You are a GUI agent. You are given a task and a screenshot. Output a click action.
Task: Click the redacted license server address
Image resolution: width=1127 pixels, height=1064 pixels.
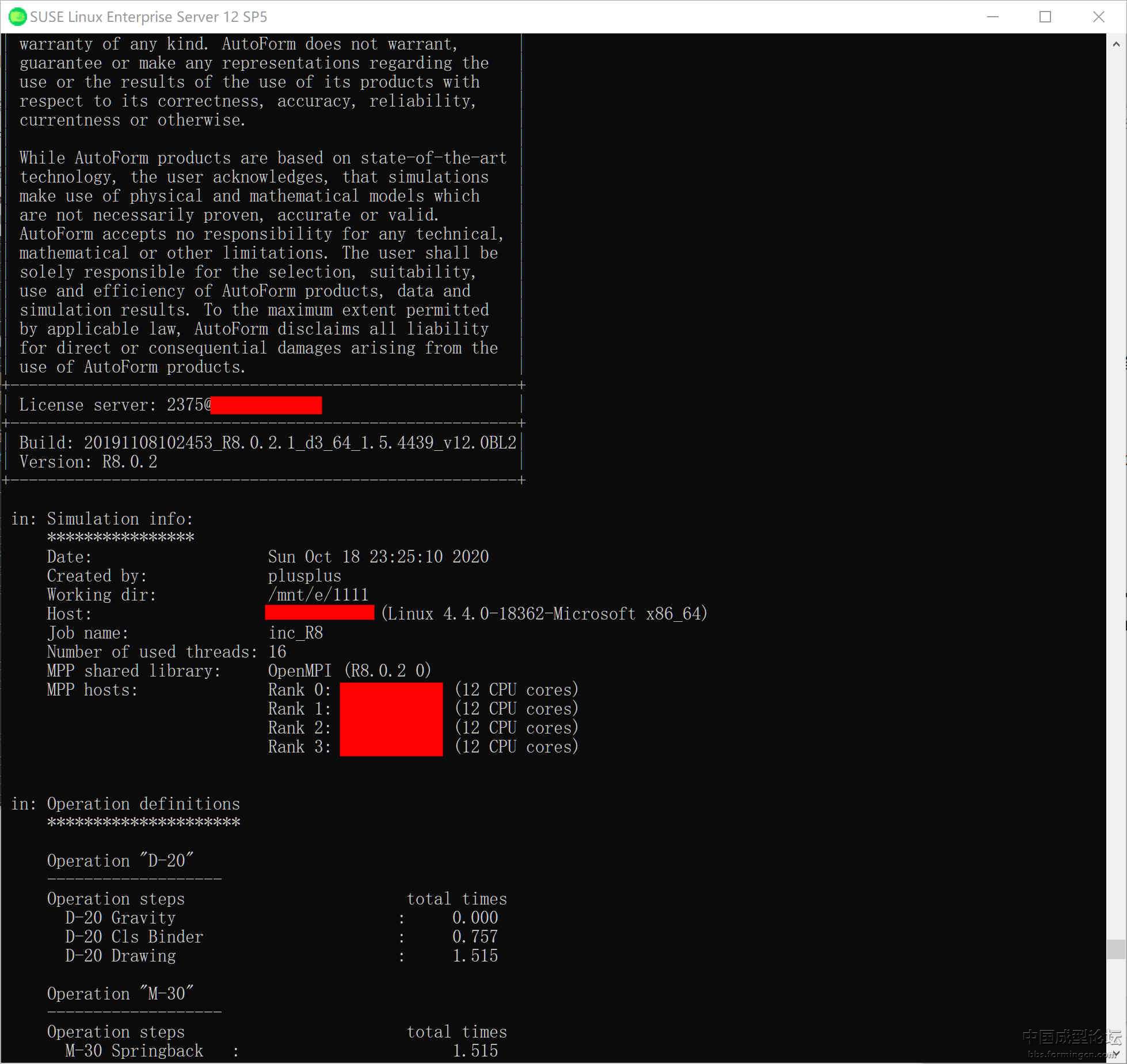tap(266, 405)
